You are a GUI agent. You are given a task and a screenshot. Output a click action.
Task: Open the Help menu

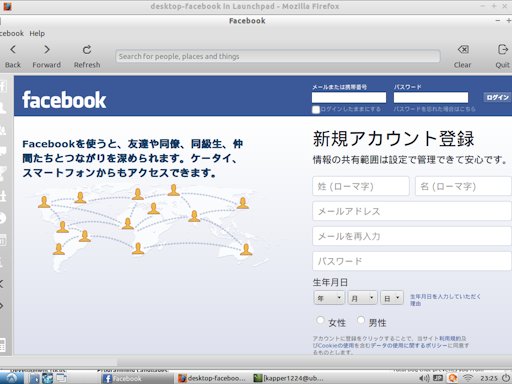pos(37,33)
